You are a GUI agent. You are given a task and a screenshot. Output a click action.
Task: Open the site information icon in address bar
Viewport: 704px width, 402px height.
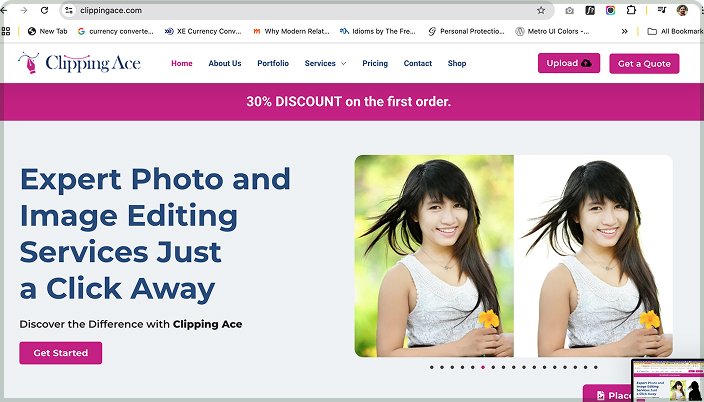69,10
